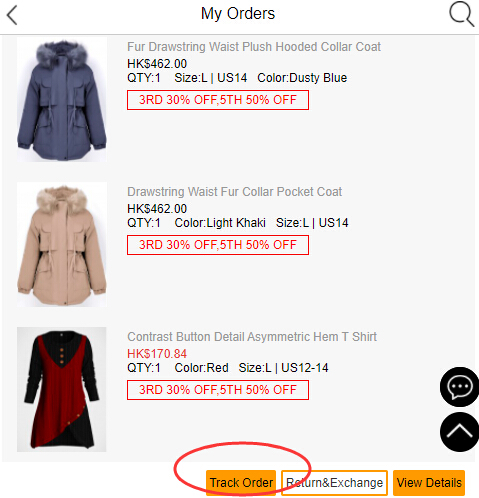Viewport: 479px width, 498px height.
Task: Click the Color:Dusty Blue detail text
Action: (x=302, y=78)
